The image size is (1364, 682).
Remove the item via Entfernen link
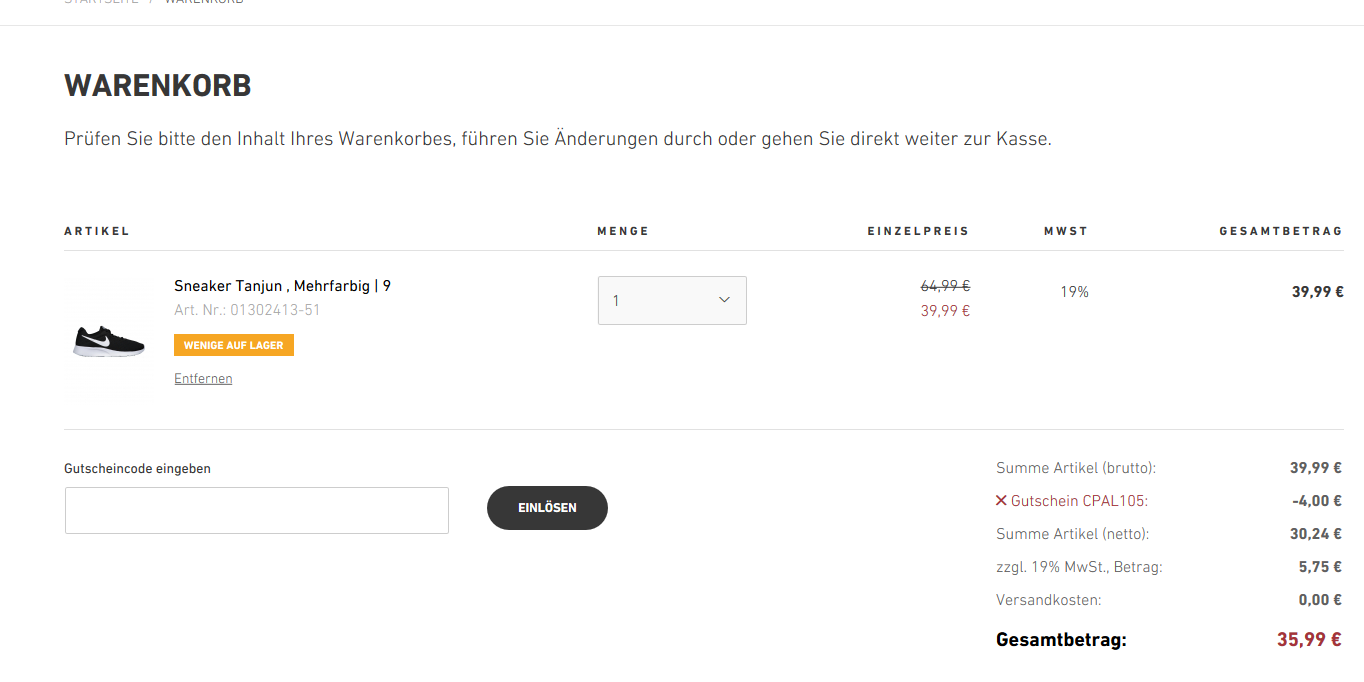coord(203,379)
